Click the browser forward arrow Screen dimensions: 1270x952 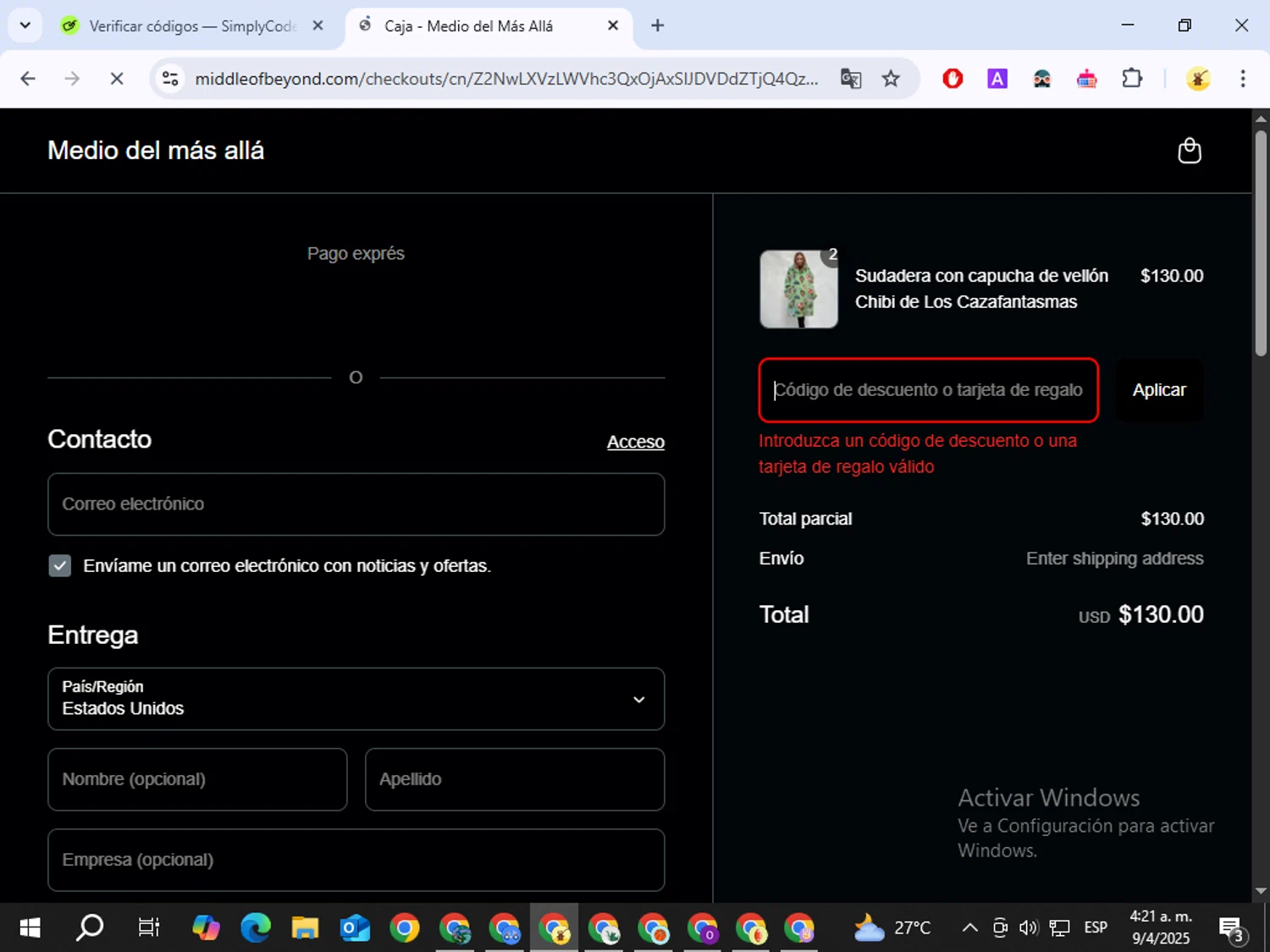tap(73, 79)
